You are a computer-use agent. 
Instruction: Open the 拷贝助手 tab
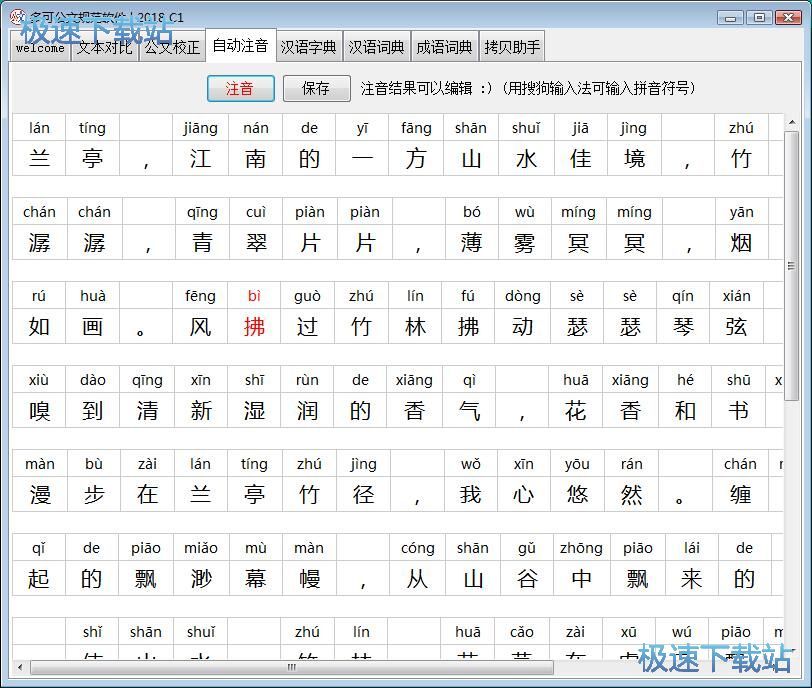[x=512, y=47]
